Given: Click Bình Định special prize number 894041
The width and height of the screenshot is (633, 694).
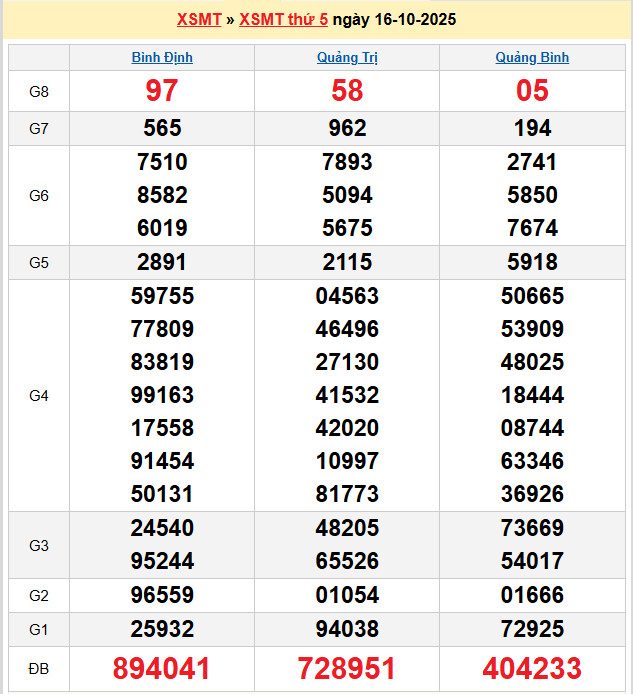Looking at the screenshot, I should [x=162, y=668].
